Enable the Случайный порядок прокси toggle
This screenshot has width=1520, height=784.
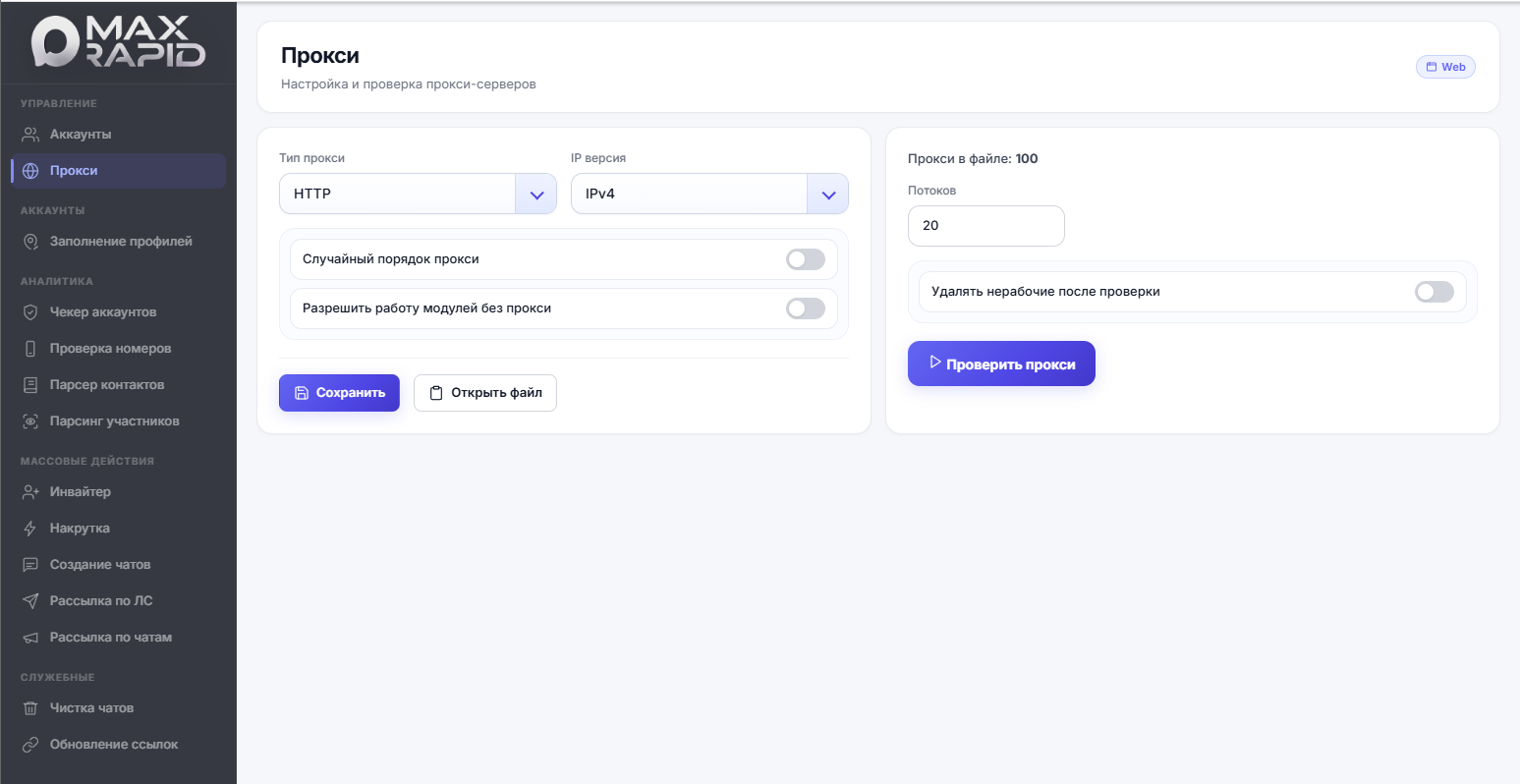[805, 259]
